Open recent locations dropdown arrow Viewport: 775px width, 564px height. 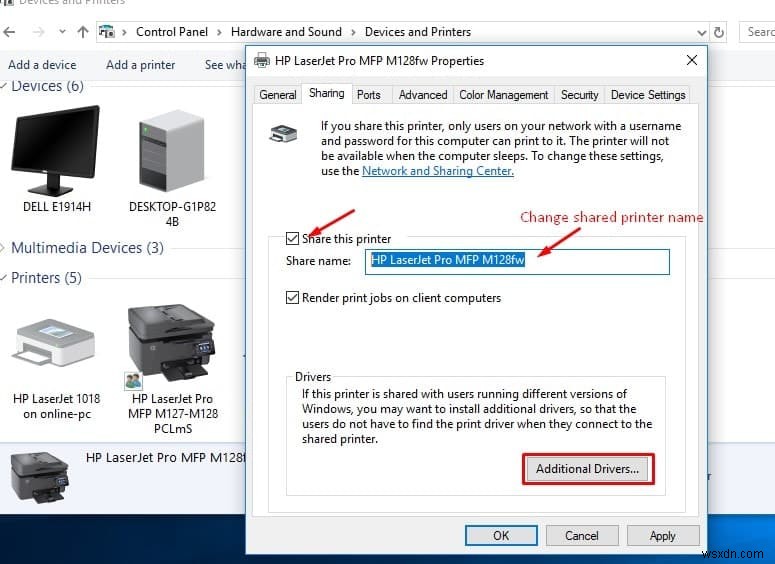click(62, 32)
